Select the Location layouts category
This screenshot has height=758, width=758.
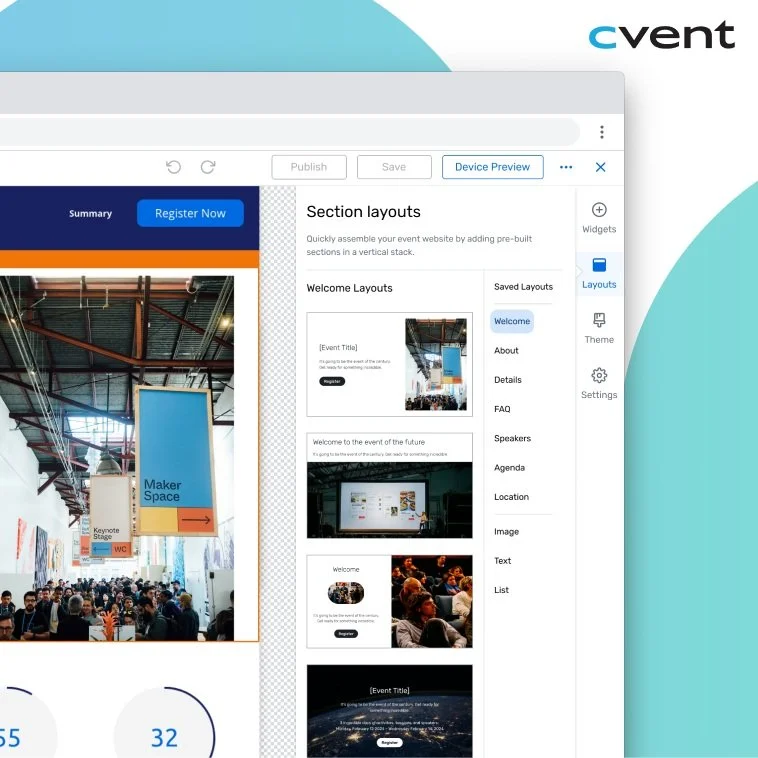click(511, 497)
